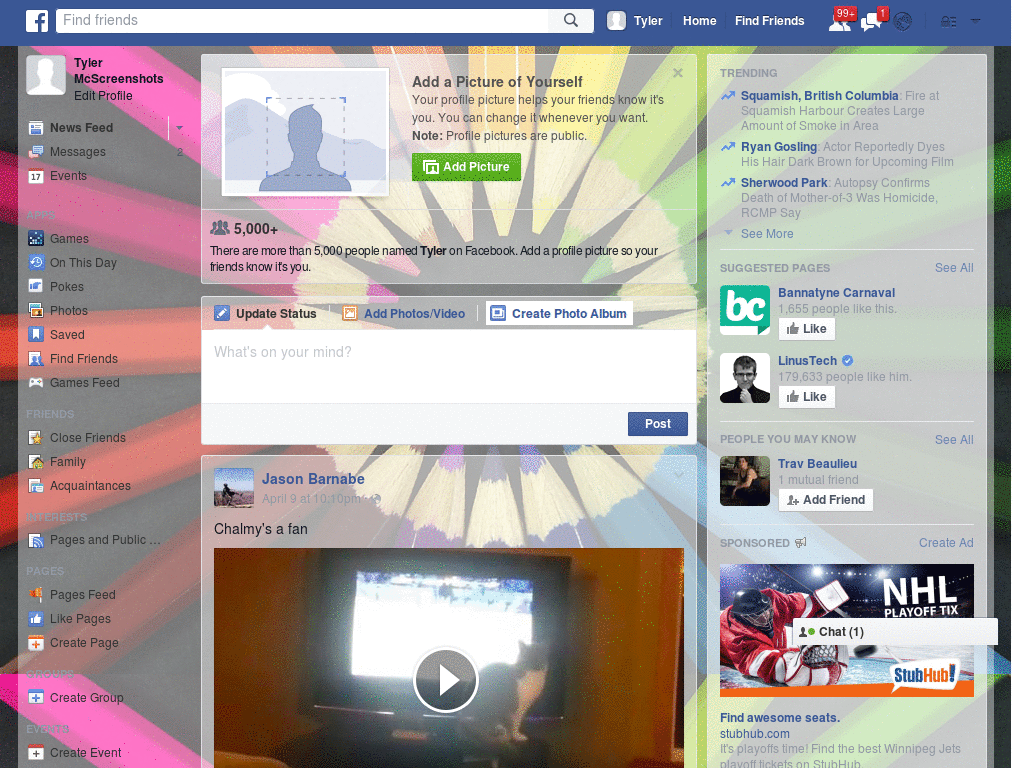Open News Feed options dropdown arrow
This screenshot has height=768, width=1024.
click(179, 127)
